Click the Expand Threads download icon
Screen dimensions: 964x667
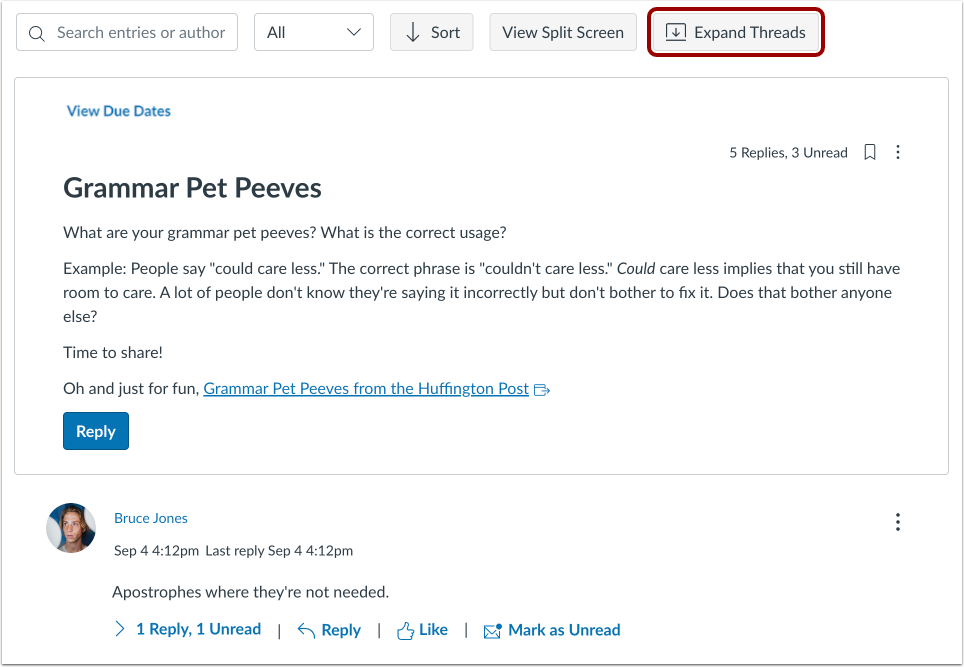tap(676, 33)
